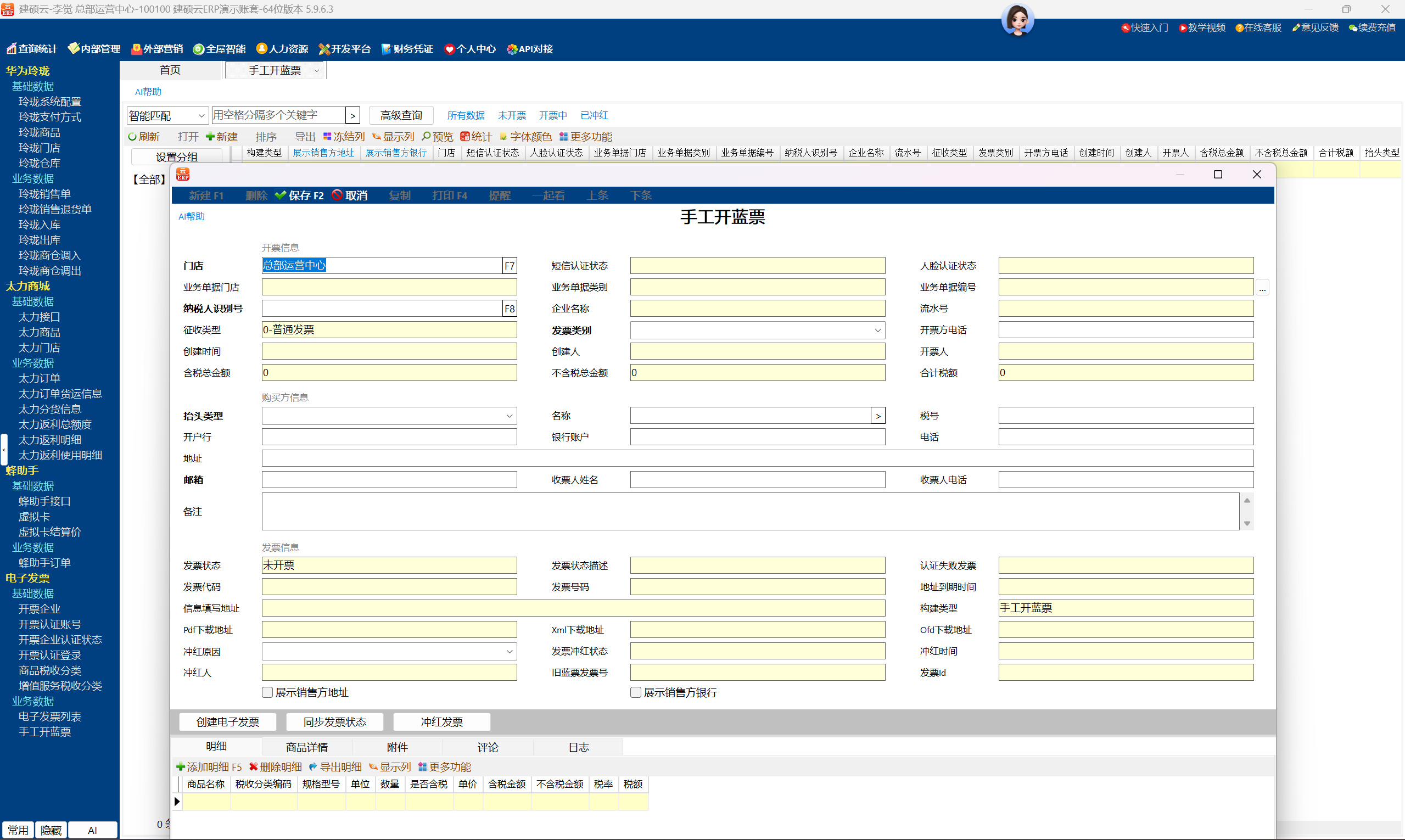Click the Preview magnifier icon

coord(426,137)
